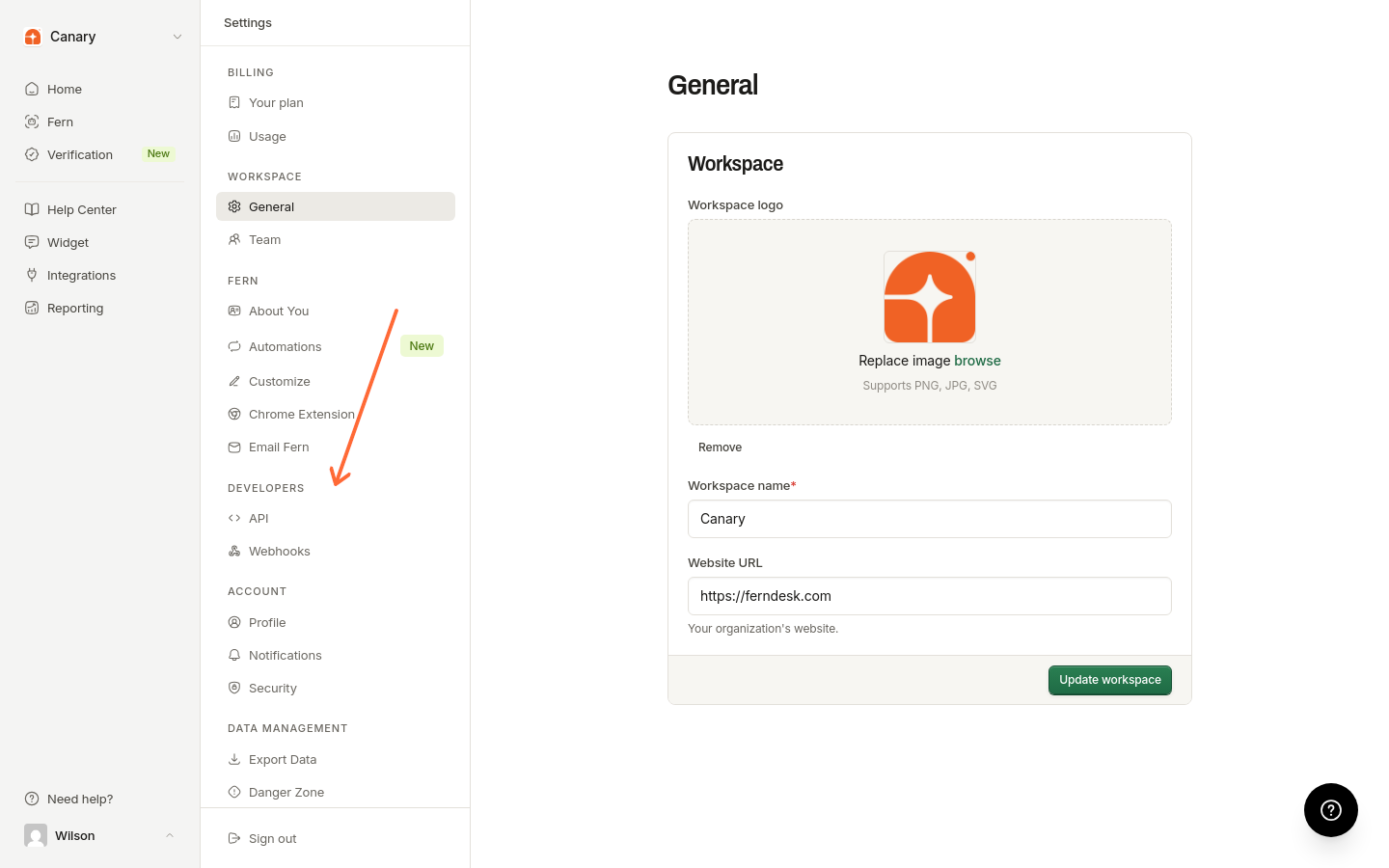Screen dimensions: 1389x868
Task: Click the Widget chat icon
Action: 32,242
